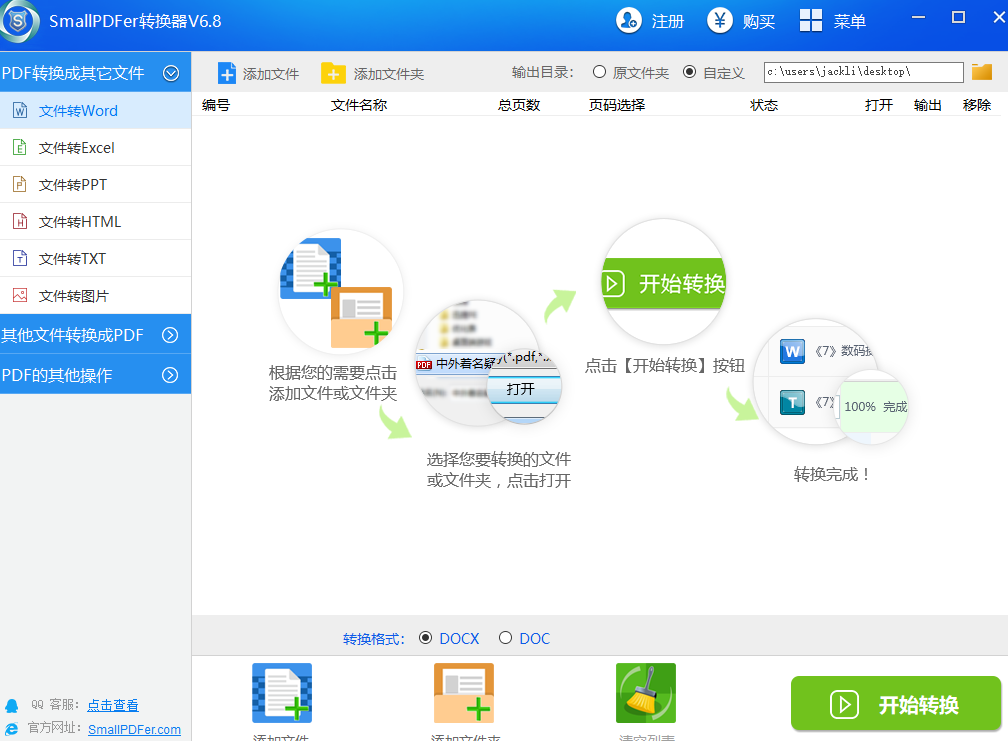The image size is (1008, 741).
Task: Click the 注册 label in title bar
Action: tap(668, 21)
